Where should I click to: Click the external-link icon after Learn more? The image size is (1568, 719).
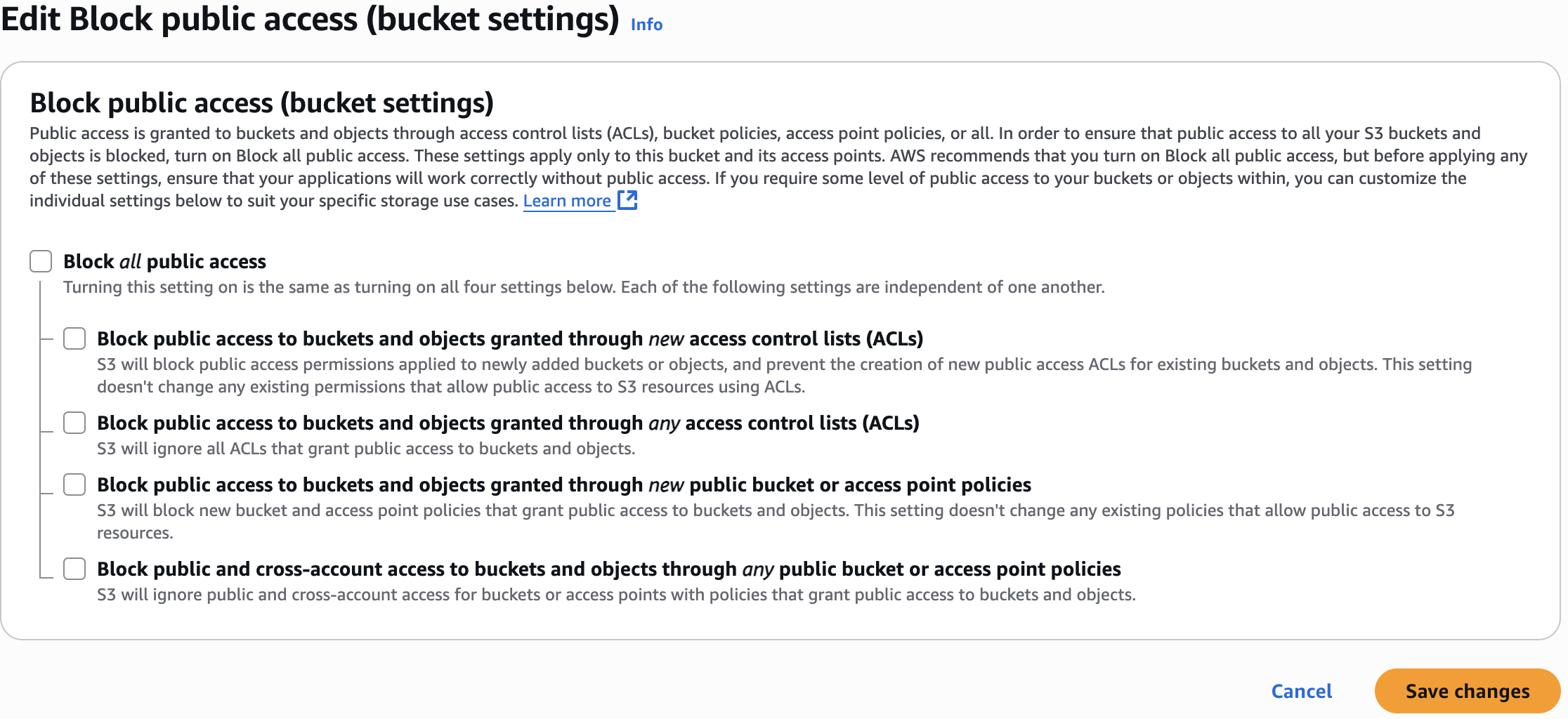[x=627, y=200]
